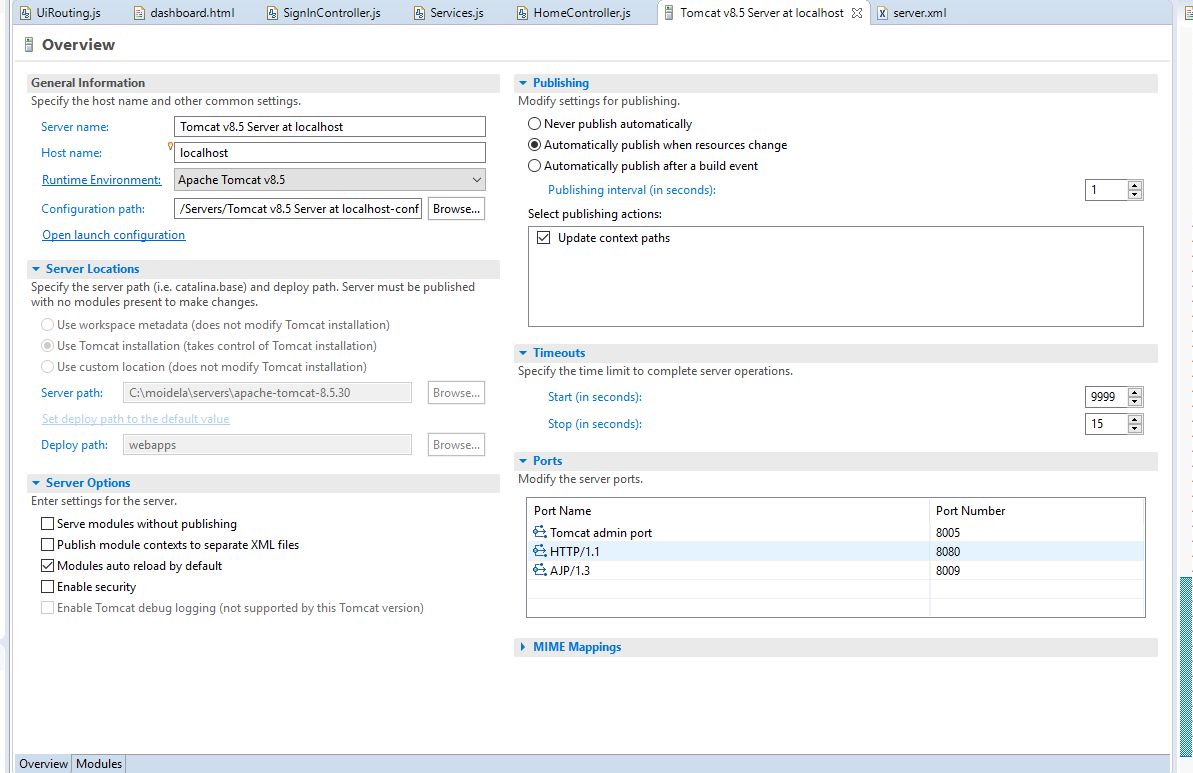Toggle Modules auto reload by default

tap(47, 565)
